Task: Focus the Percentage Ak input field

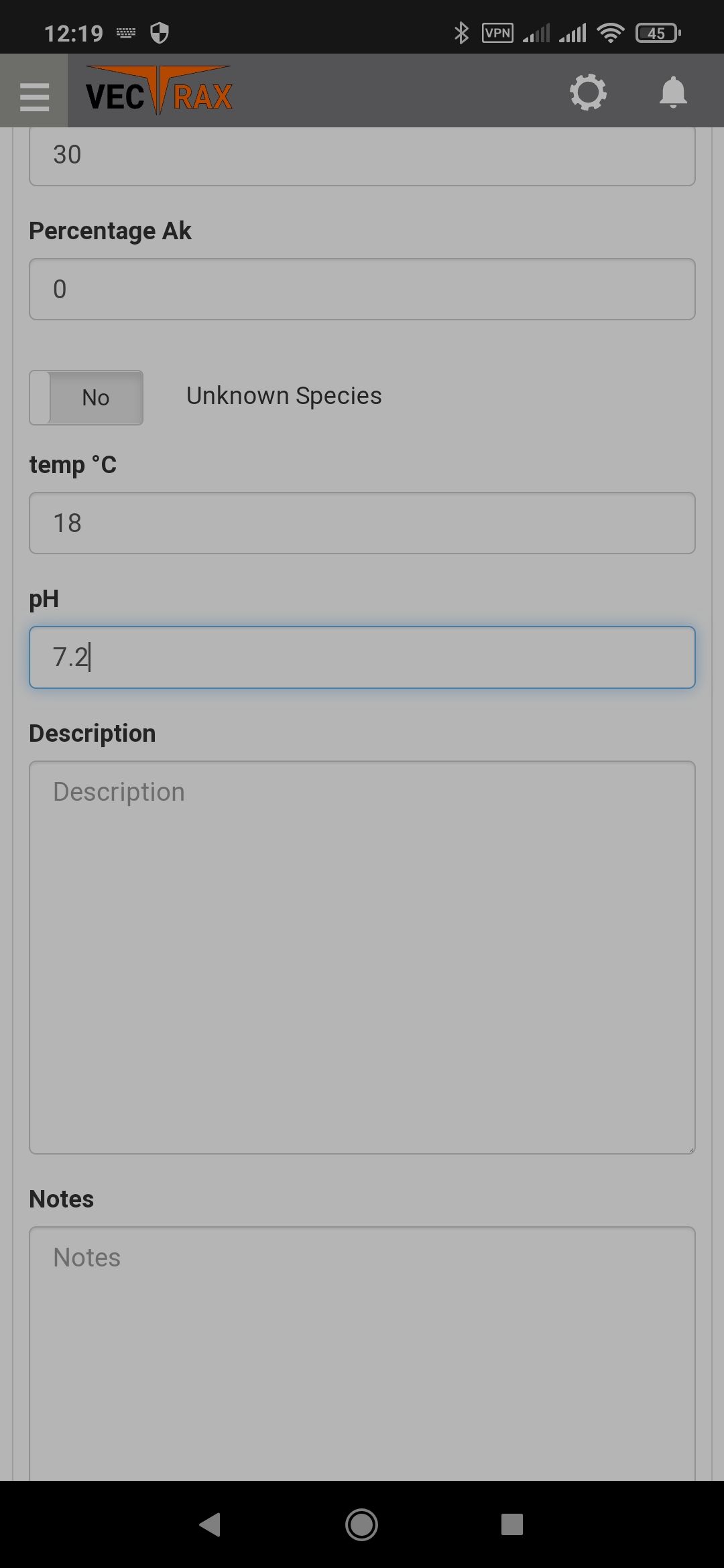Action: 362,289
